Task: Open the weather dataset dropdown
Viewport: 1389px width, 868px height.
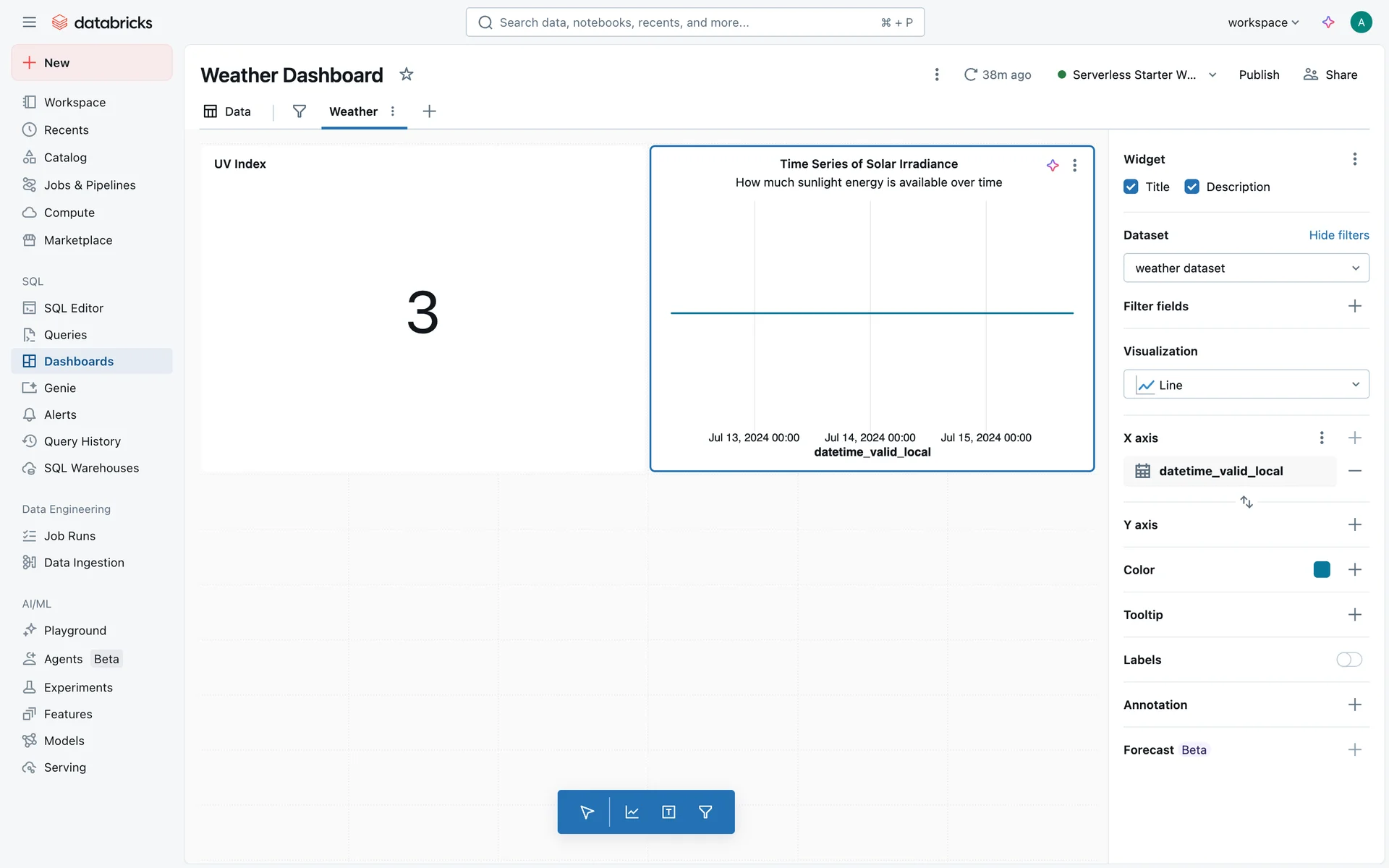Action: pyautogui.click(x=1246, y=268)
